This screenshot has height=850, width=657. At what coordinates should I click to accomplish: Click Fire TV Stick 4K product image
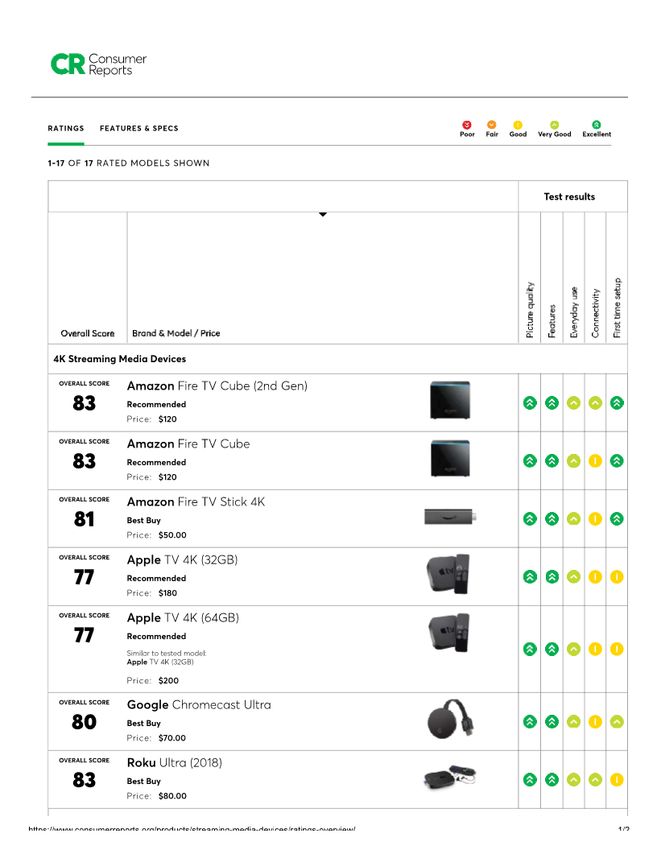pyautogui.click(x=450, y=517)
